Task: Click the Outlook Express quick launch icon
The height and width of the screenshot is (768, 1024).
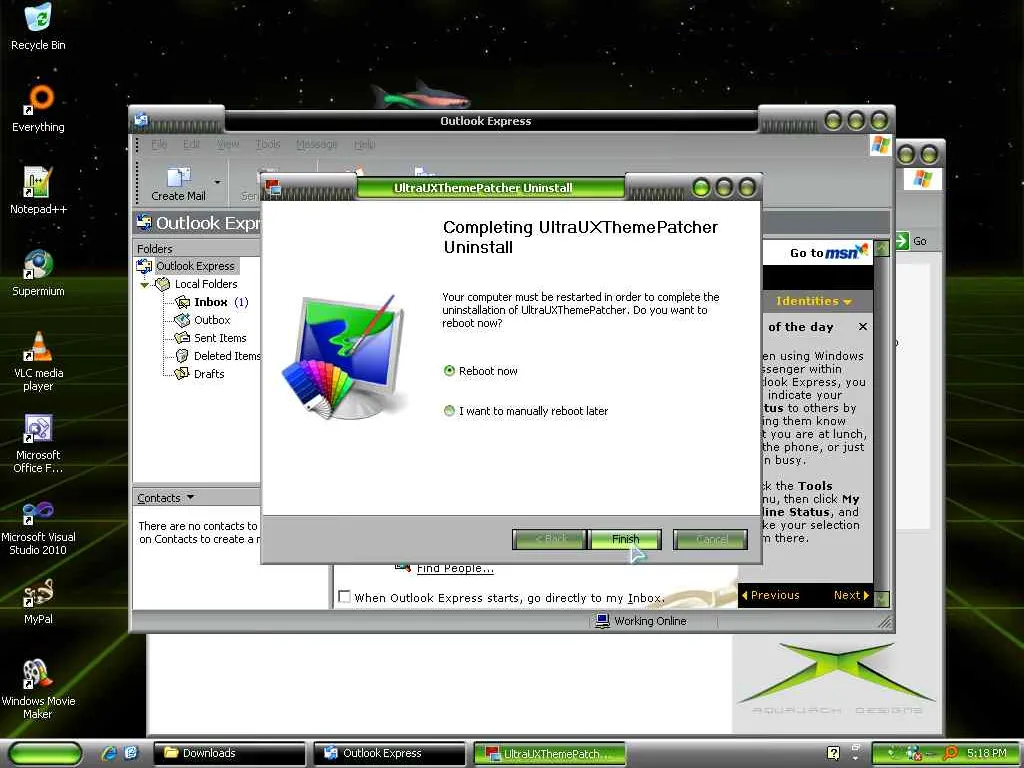Action: (x=131, y=753)
